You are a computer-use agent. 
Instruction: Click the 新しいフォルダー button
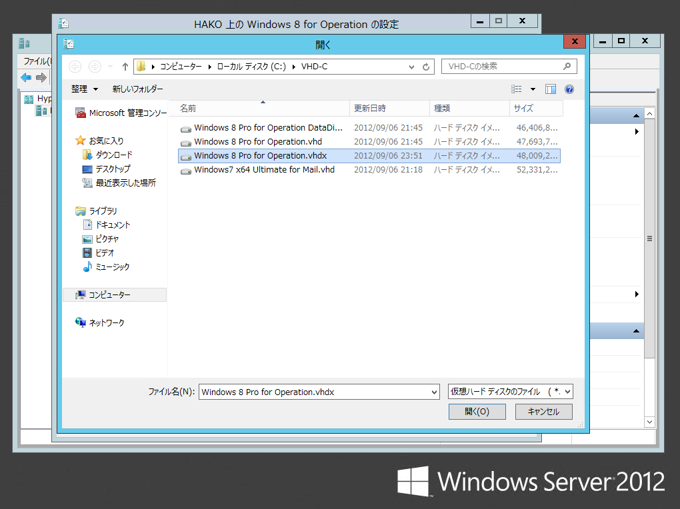137,89
